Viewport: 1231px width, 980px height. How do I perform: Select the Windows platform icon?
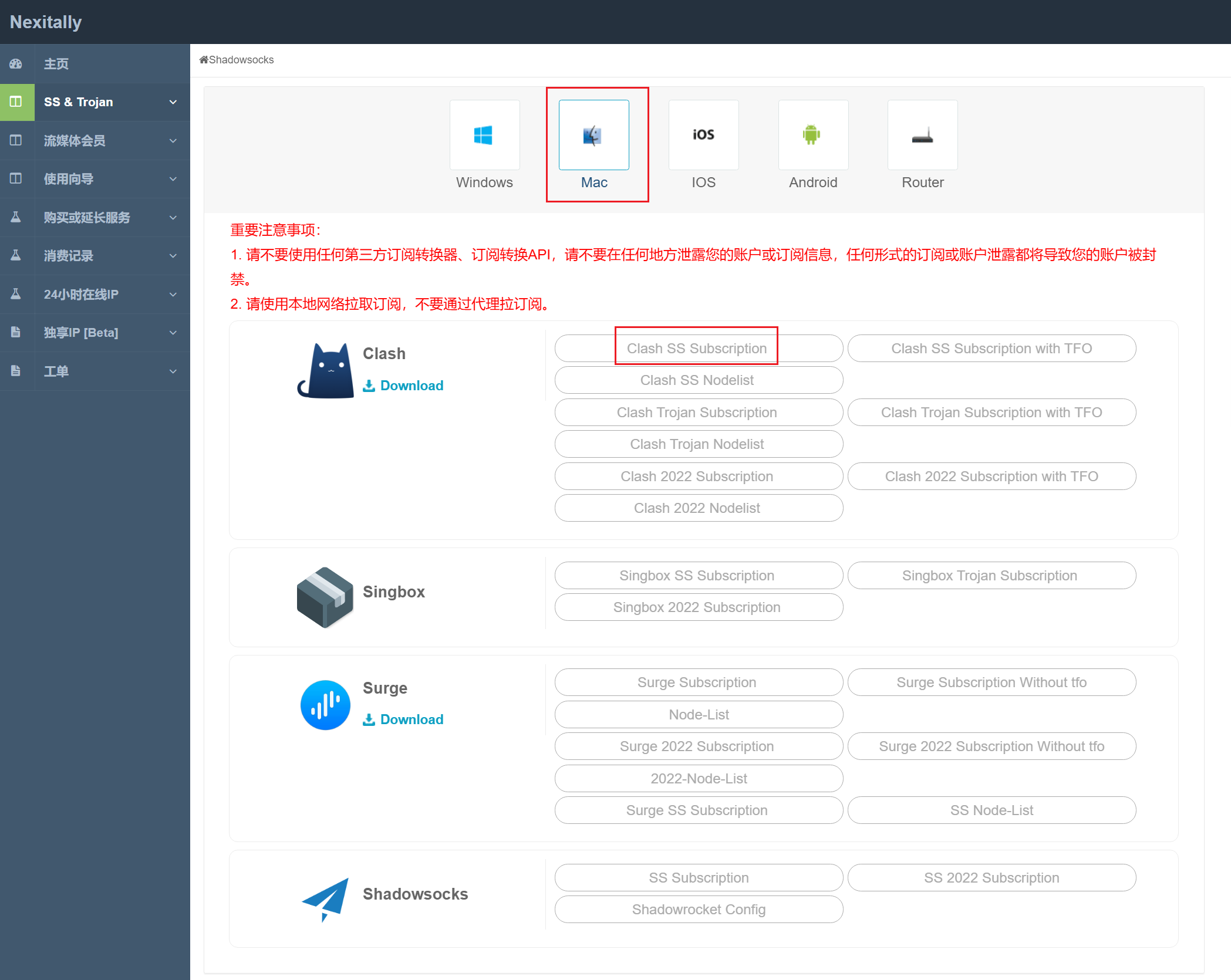484,136
